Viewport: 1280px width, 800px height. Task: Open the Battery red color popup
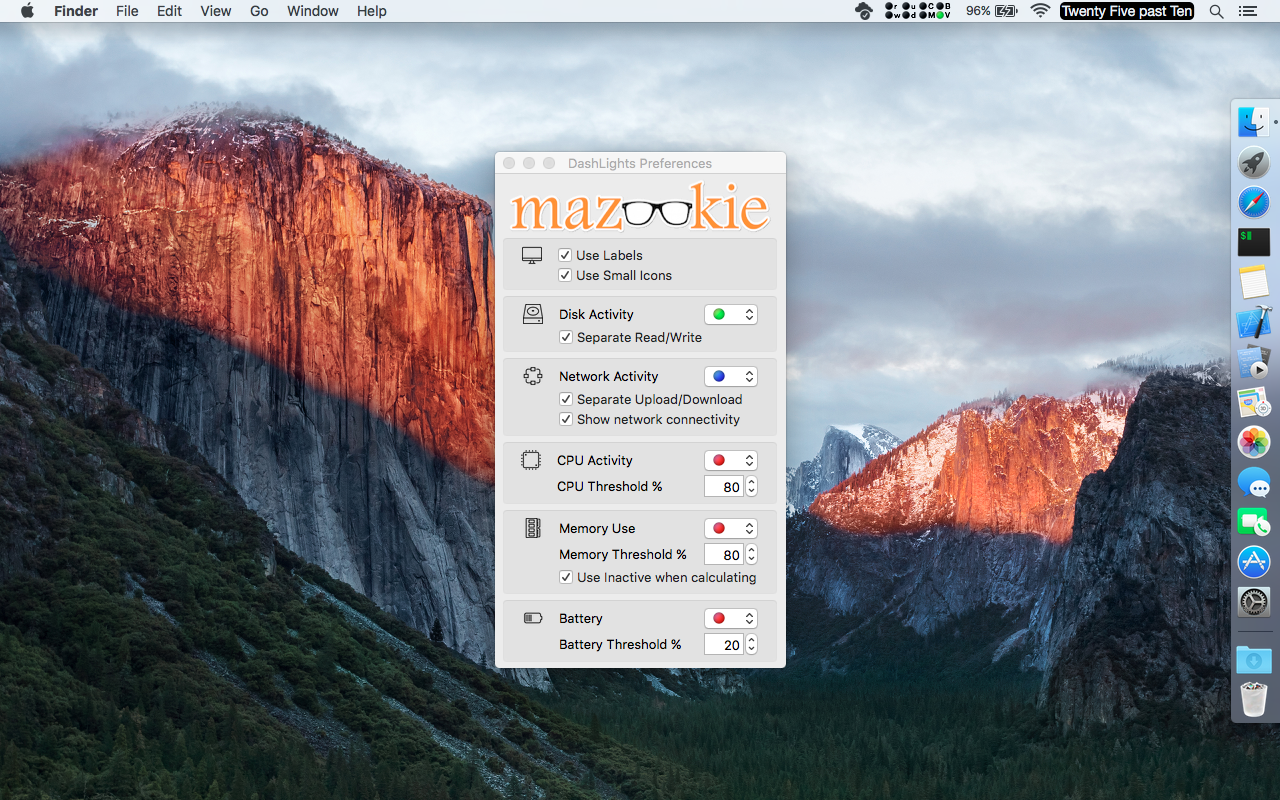point(731,618)
